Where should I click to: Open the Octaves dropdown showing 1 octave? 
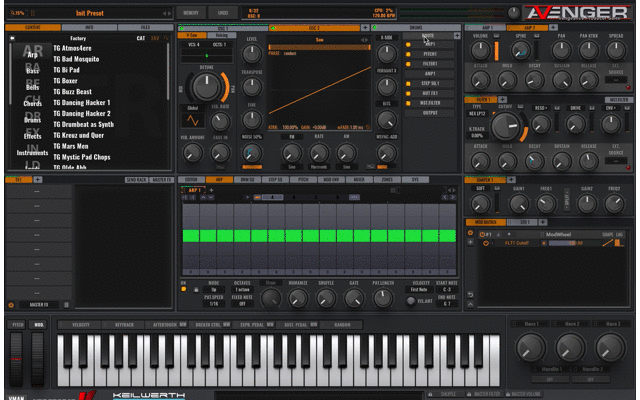coord(242,289)
